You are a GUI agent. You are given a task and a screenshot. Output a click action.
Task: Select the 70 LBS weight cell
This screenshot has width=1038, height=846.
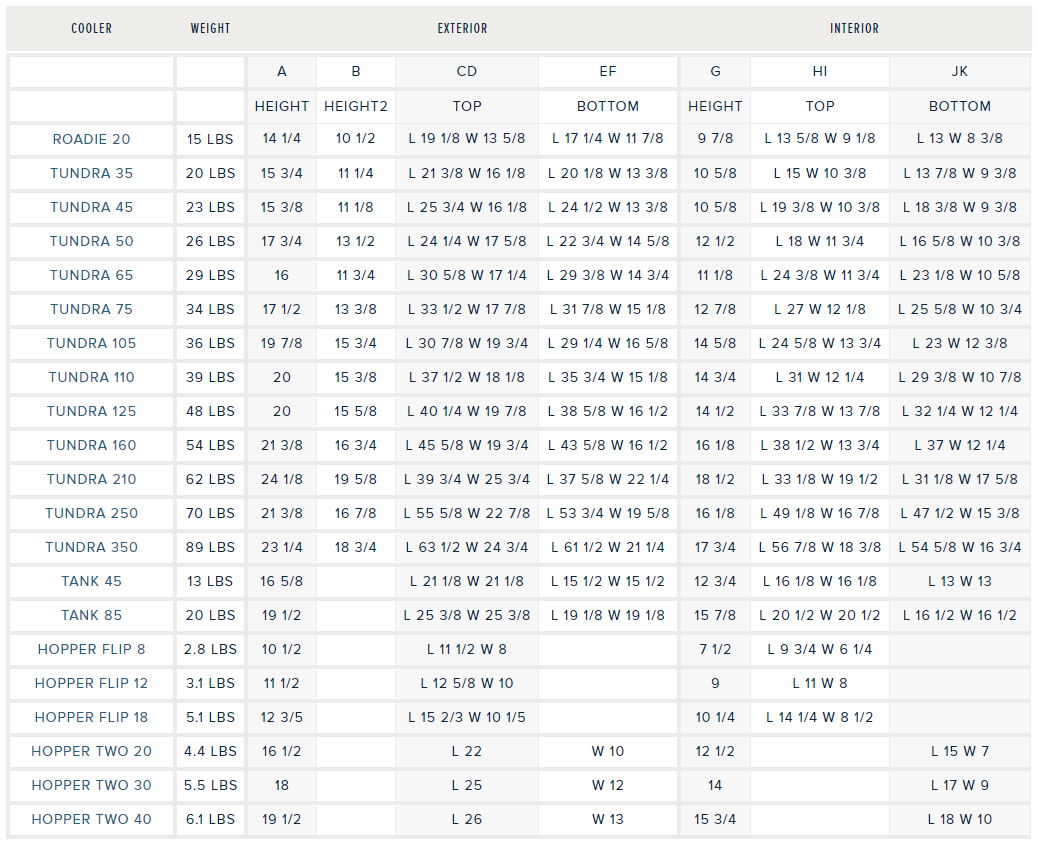click(211, 513)
